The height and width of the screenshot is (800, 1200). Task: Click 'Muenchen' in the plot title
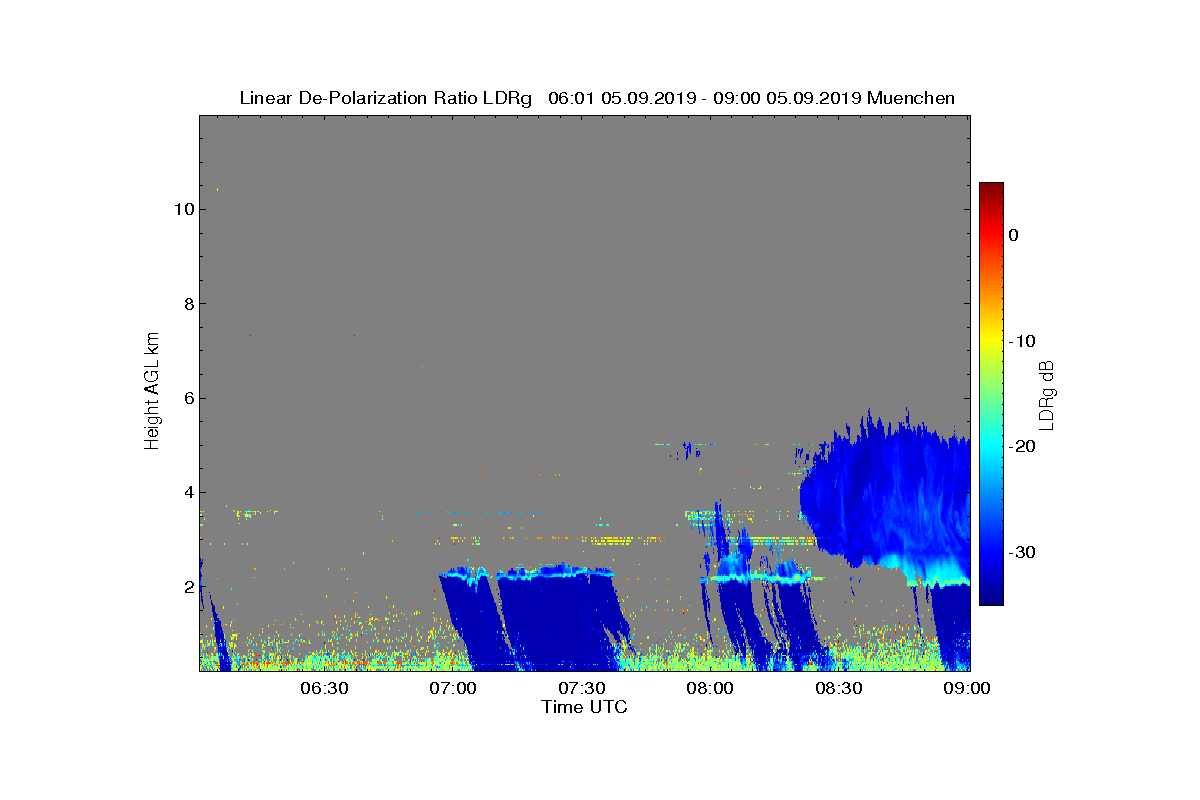(x=911, y=98)
